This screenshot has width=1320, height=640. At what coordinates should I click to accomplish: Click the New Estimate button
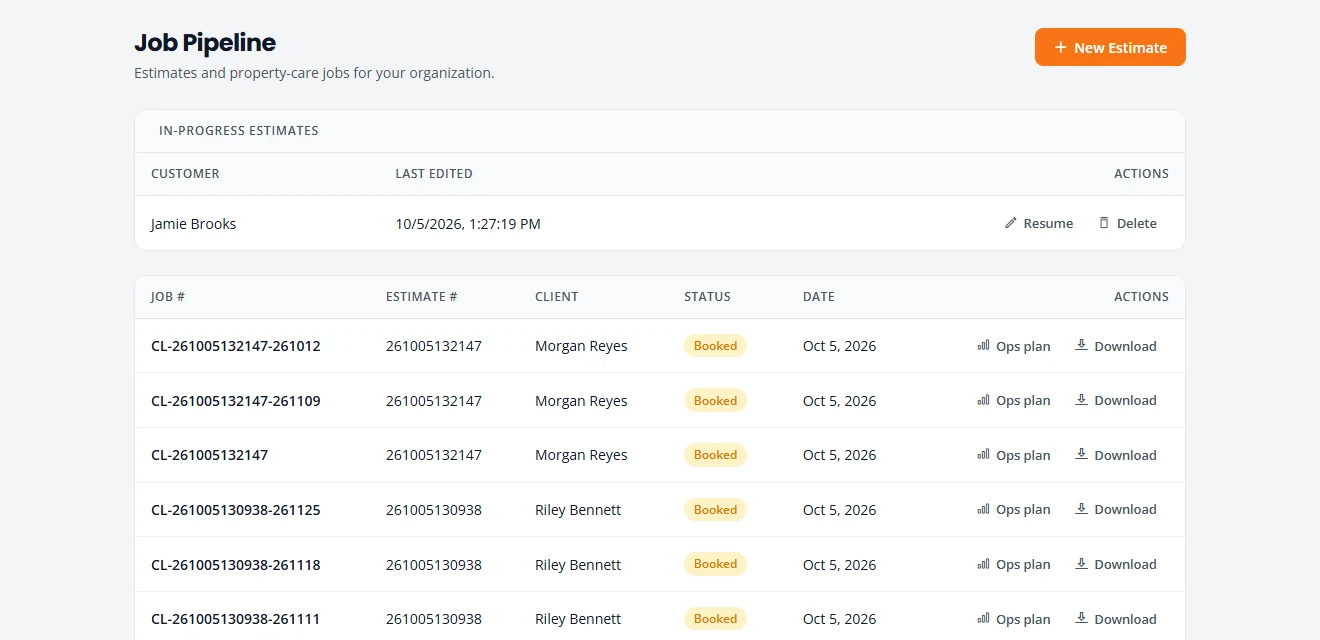(x=1110, y=47)
